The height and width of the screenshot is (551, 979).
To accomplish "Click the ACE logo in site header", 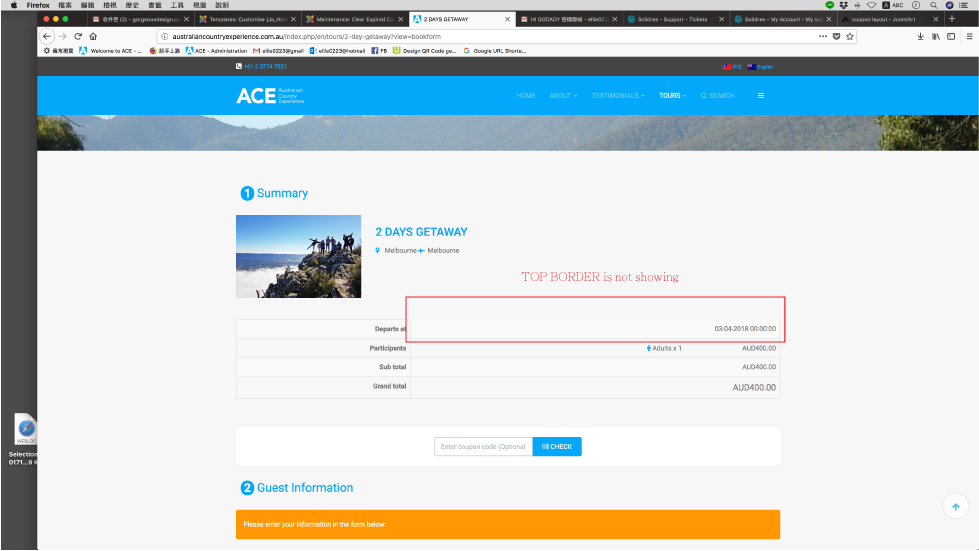I will (x=270, y=95).
